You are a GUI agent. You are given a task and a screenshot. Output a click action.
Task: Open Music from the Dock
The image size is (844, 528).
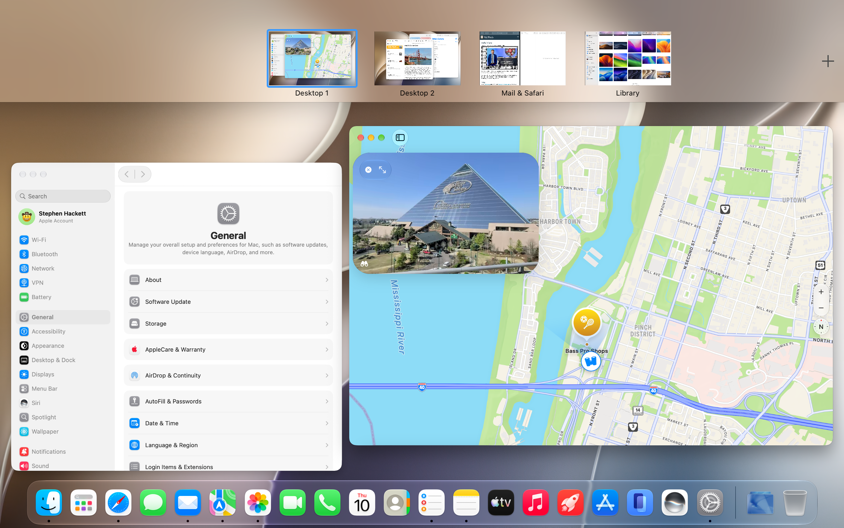[536, 503]
